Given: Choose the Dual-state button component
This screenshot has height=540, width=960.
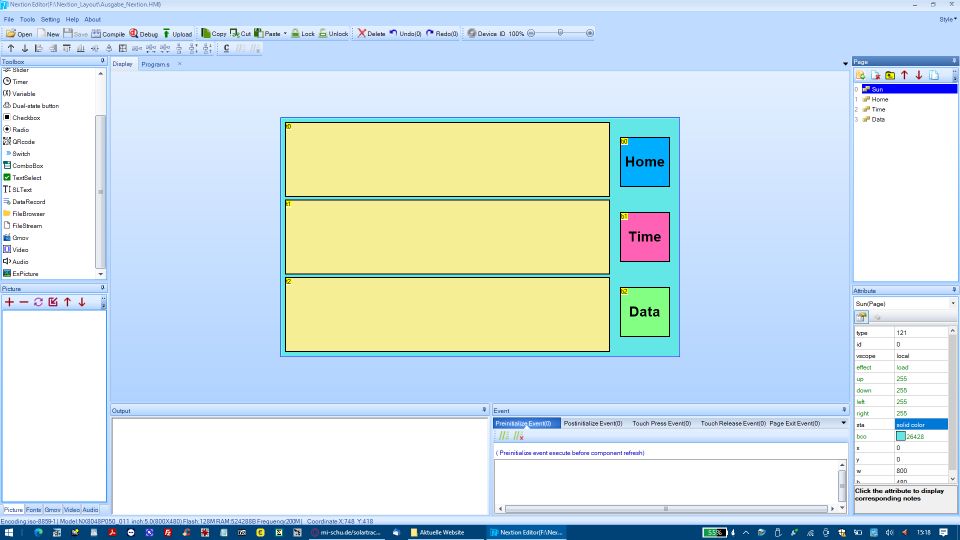Looking at the screenshot, I should [35, 106].
